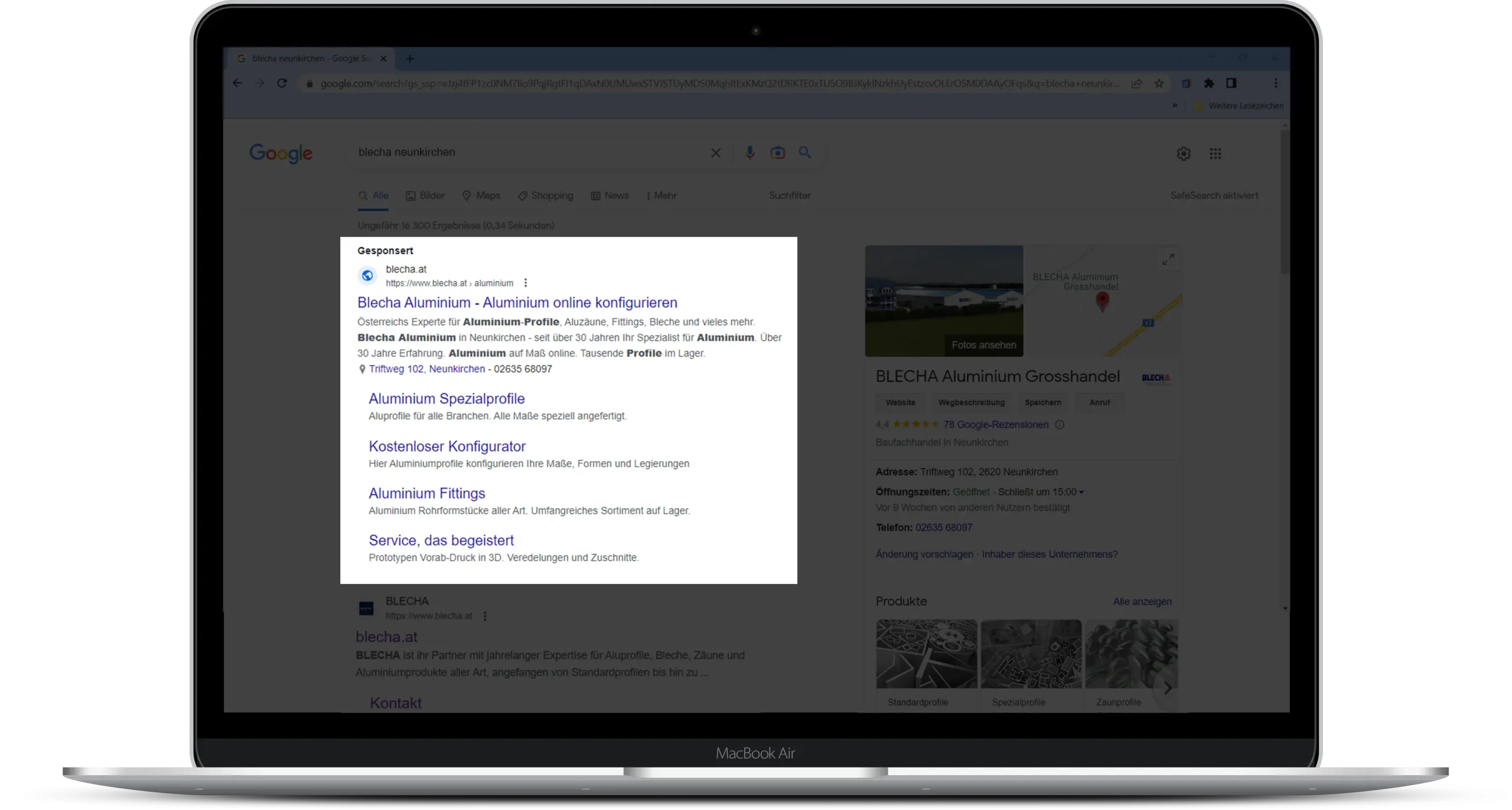Reload the page in browser toolbar
Viewport: 1512px width, 810px height.
click(282, 83)
